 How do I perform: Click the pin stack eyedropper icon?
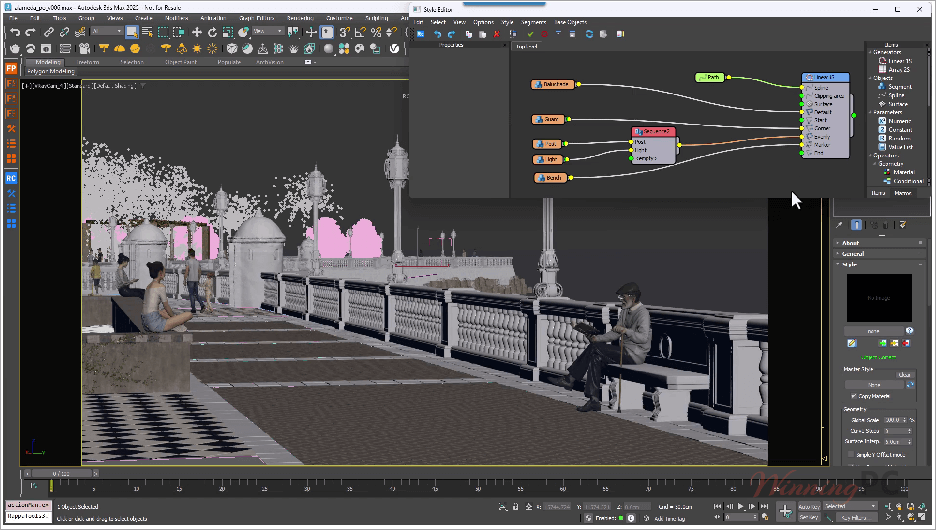pyautogui.click(x=839, y=225)
